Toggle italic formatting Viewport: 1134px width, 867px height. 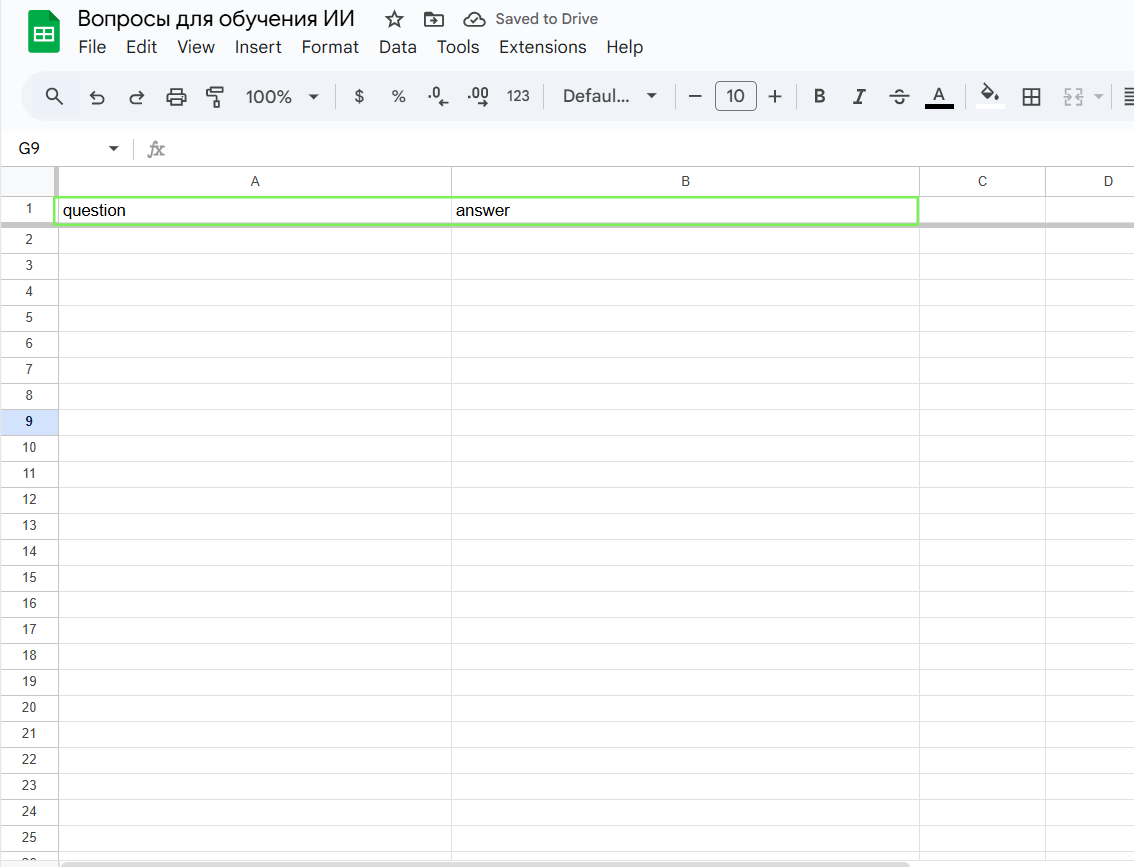click(859, 97)
